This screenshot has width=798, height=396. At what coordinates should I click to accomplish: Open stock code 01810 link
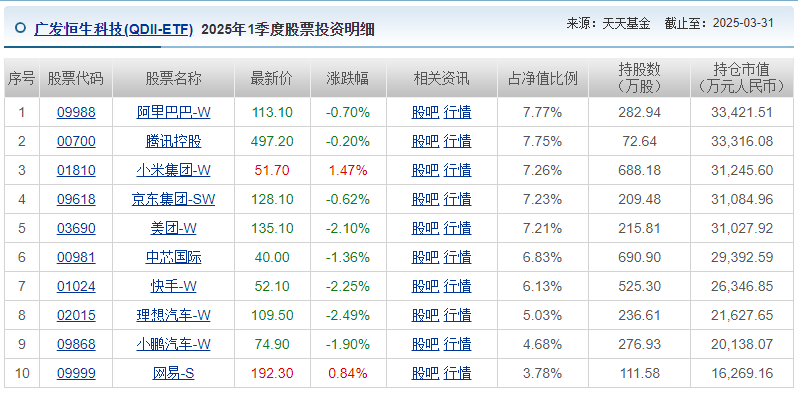point(76,170)
